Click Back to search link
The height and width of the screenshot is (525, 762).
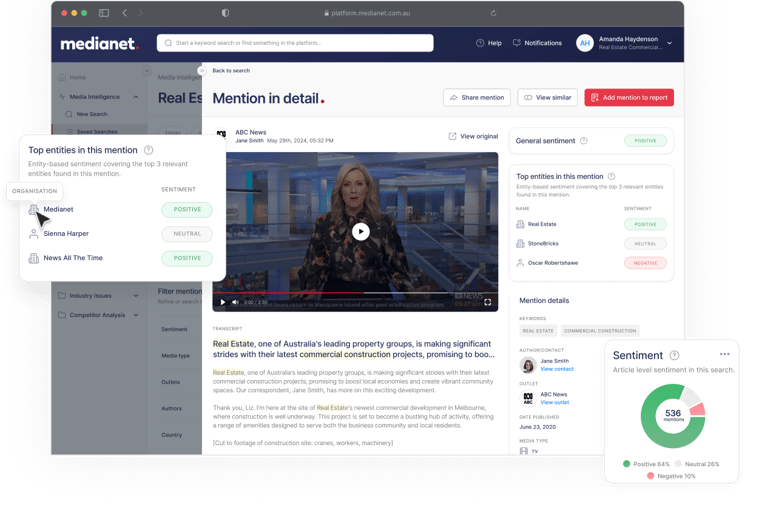pos(231,70)
